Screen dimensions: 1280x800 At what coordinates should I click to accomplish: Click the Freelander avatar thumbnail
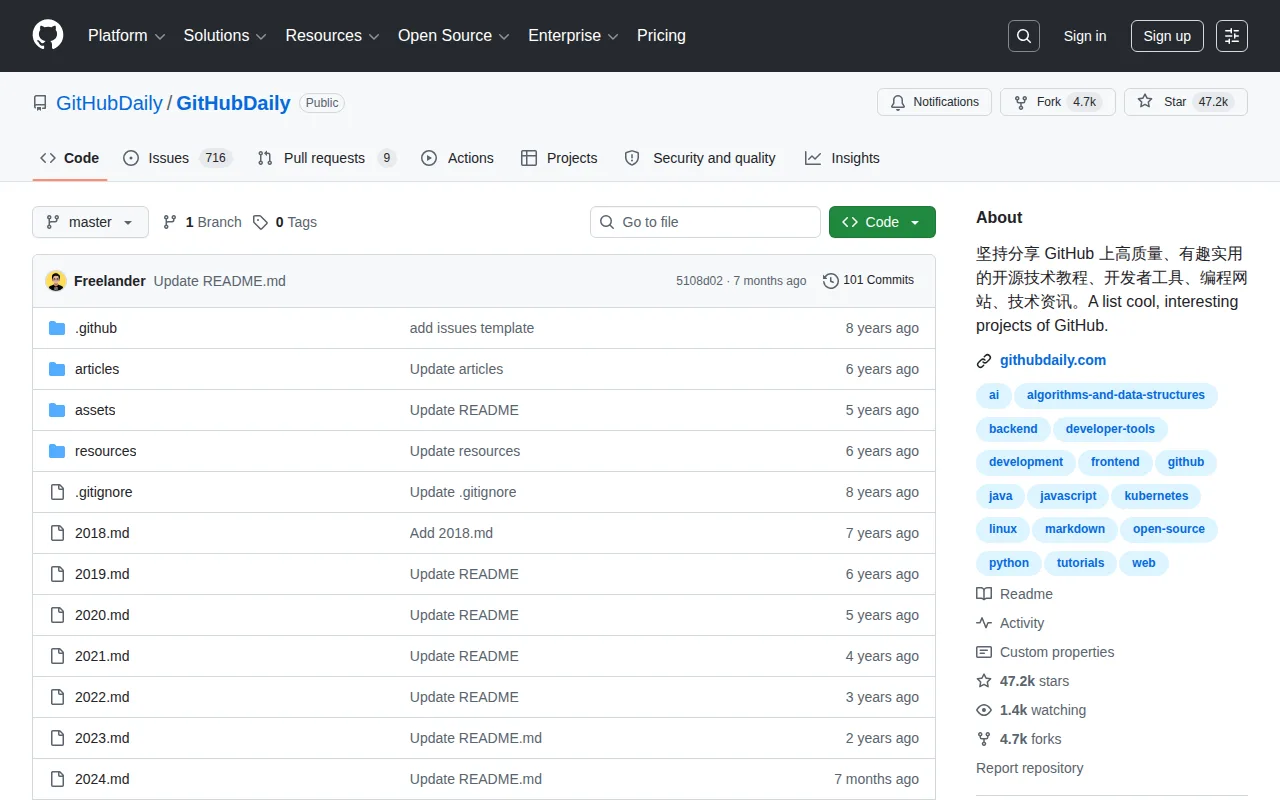[56, 281]
